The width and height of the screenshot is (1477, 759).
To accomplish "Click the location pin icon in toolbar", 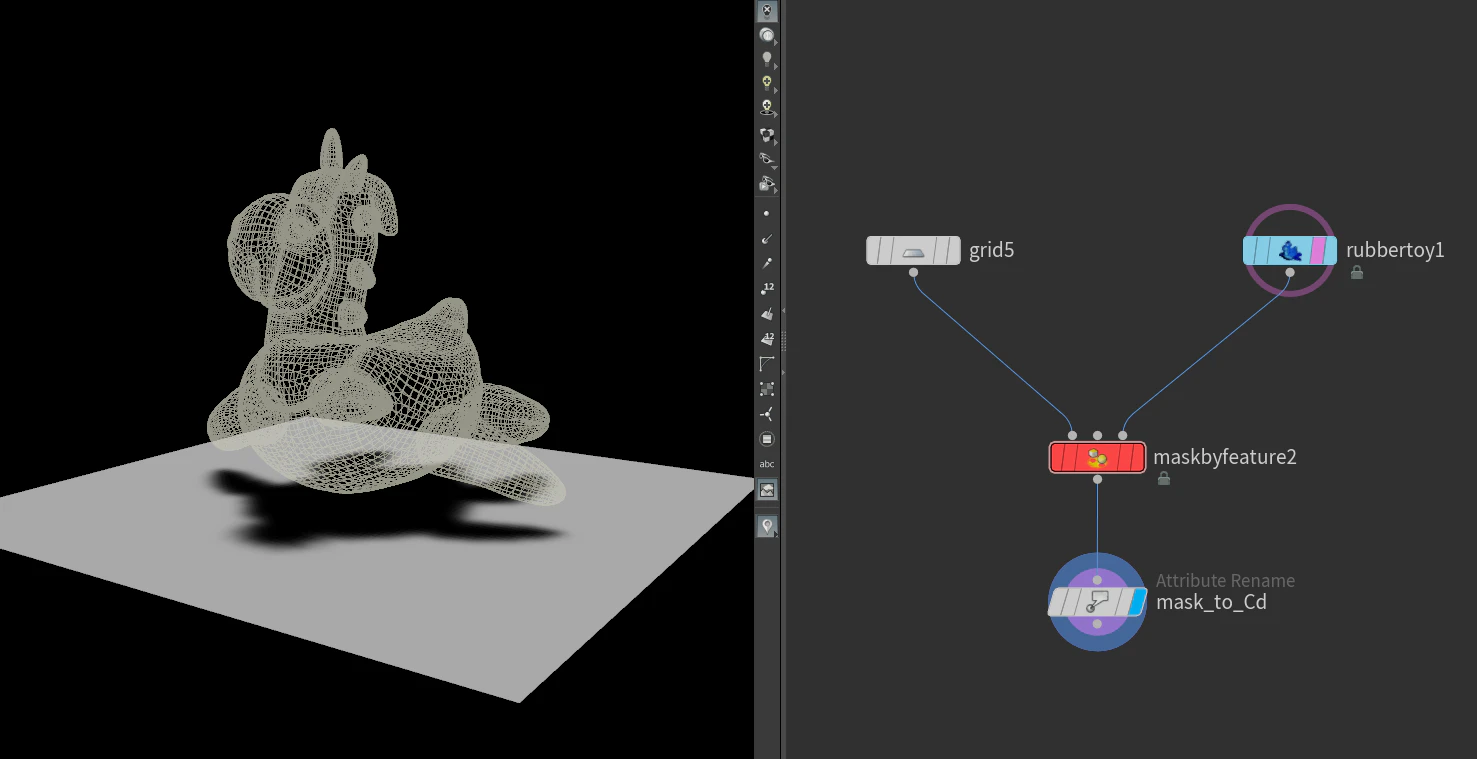I will coord(767,526).
